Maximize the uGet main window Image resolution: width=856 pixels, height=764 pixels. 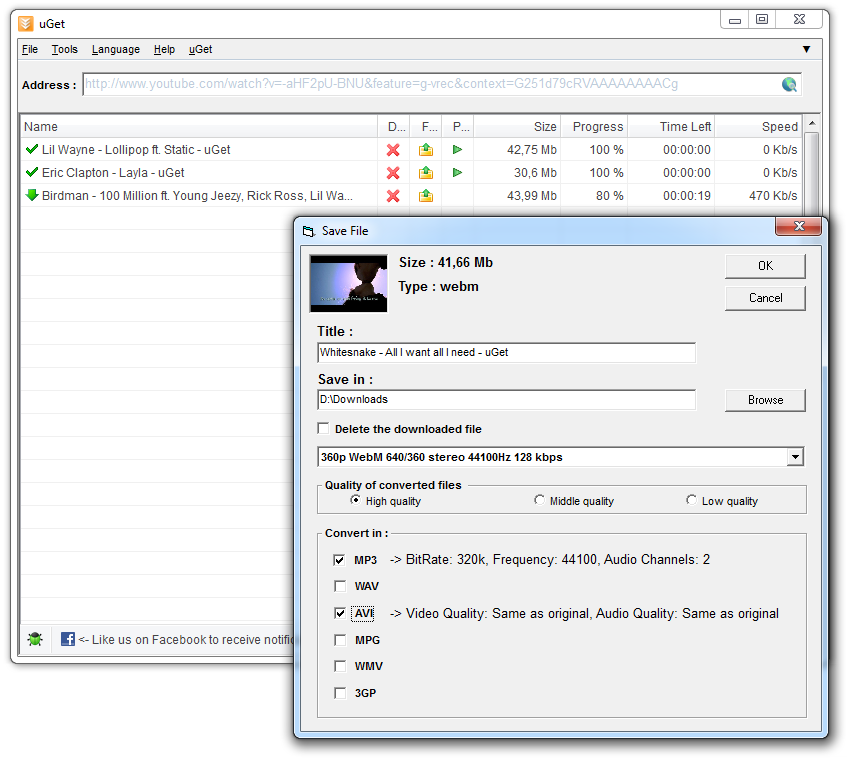(x=762, y=20)
